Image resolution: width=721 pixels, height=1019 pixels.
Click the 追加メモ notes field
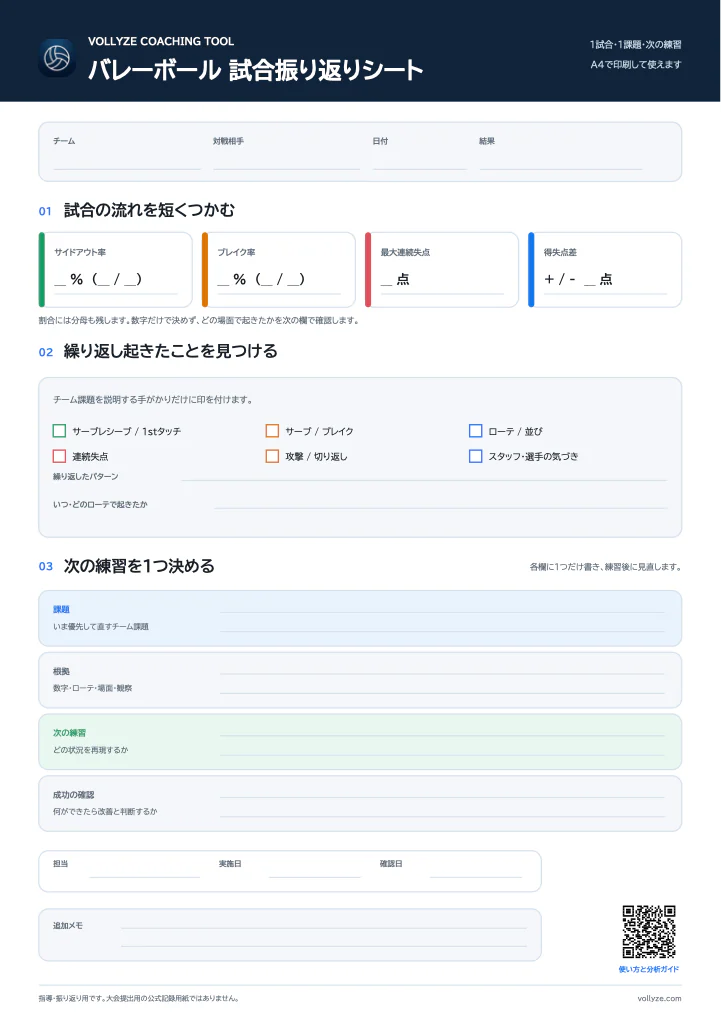tap(290, 935)
